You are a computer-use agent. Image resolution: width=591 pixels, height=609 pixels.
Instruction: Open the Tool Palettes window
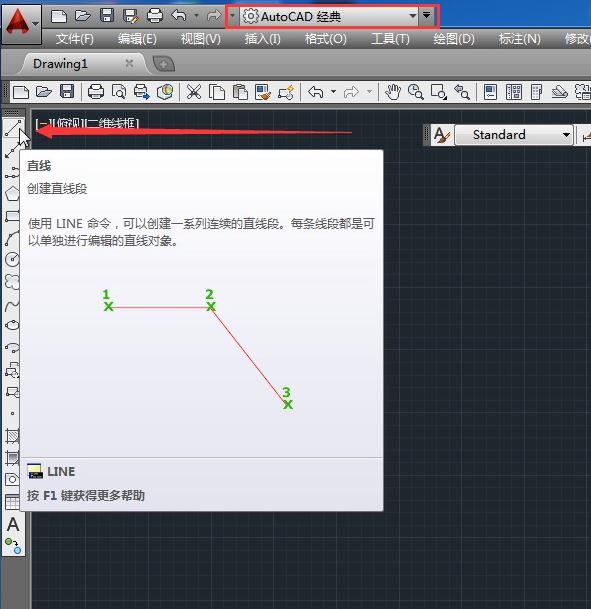(x=536, y=92)
